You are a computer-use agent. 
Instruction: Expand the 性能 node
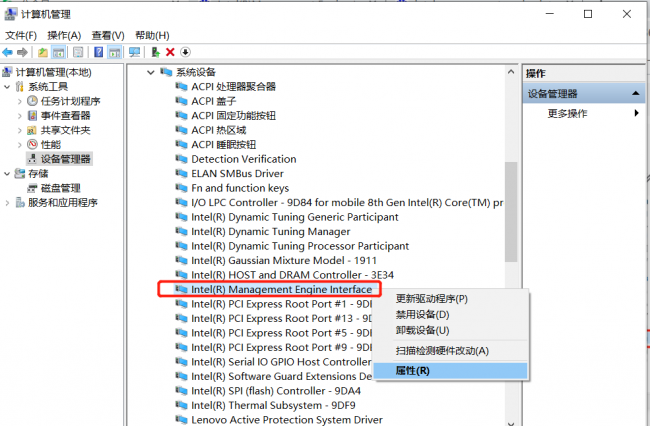[19, 145]
